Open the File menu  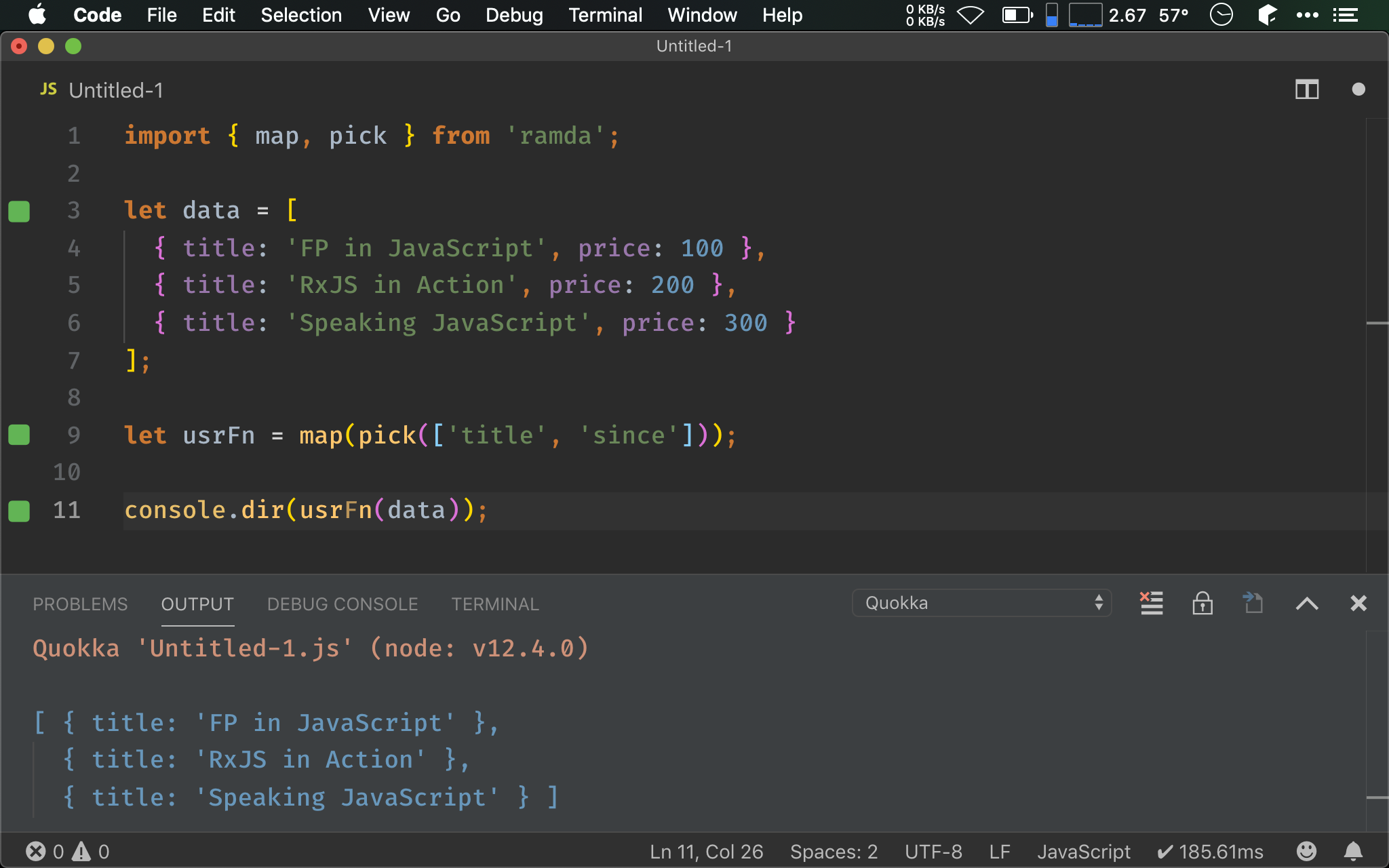point(161,15)
